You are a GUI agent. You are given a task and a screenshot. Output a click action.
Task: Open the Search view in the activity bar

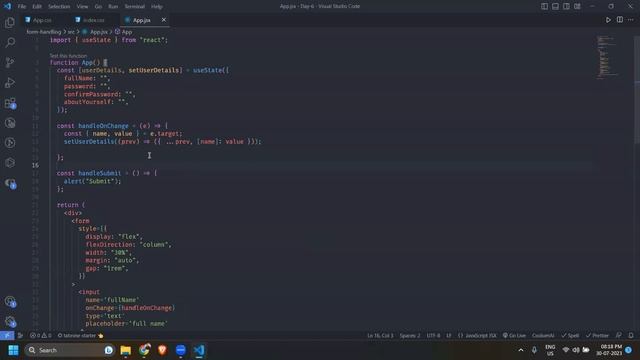point(10,42)
